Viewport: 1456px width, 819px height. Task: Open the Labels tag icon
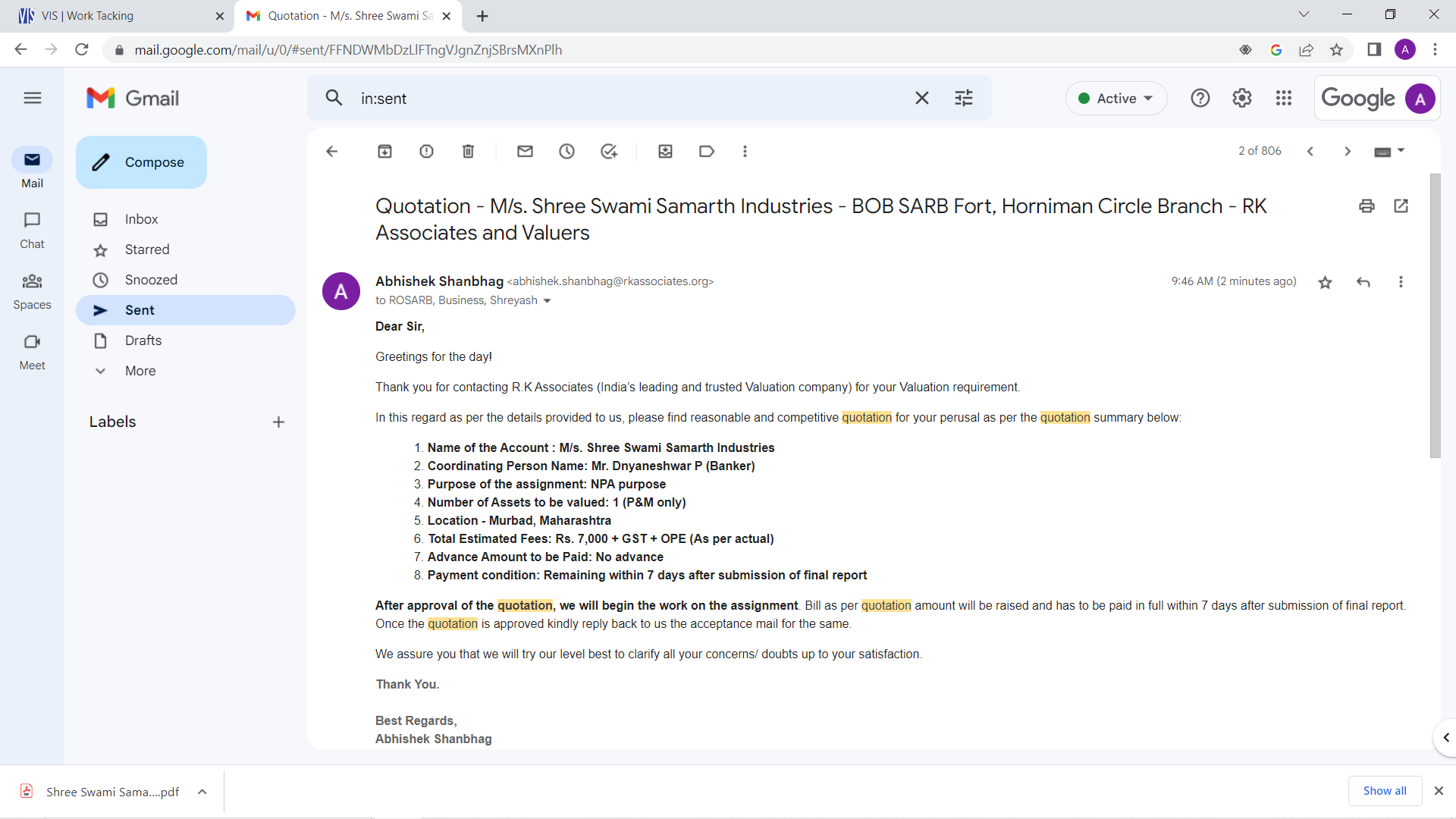[707, 152]
